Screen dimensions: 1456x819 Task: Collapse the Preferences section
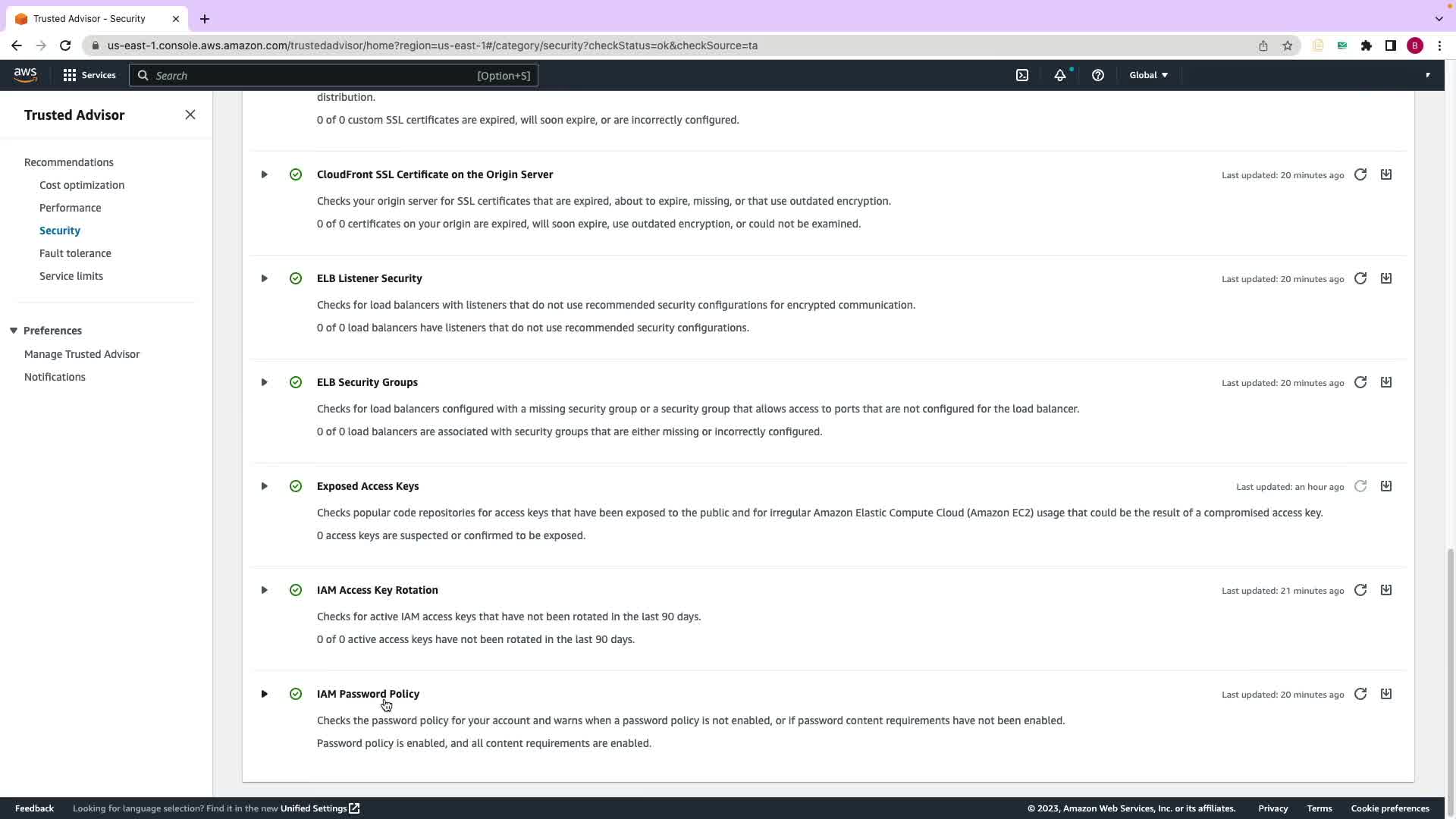[14, 331]
